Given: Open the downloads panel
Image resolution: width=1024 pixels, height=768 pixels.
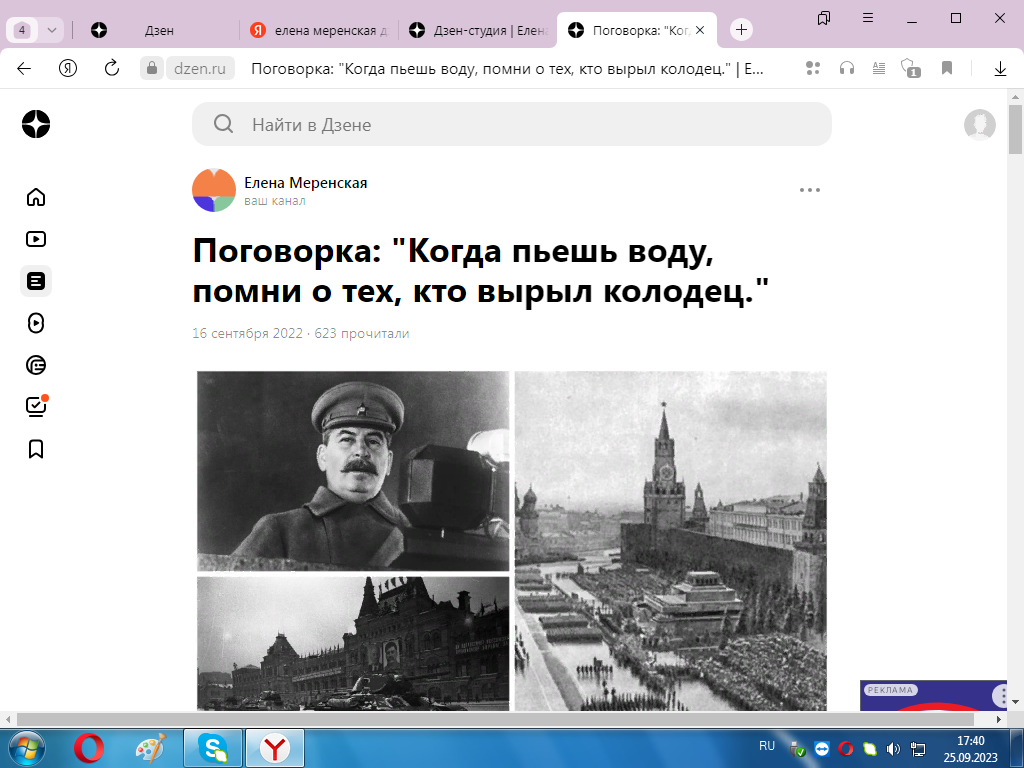Looking at the screenshot, I should coord(1000,68).
